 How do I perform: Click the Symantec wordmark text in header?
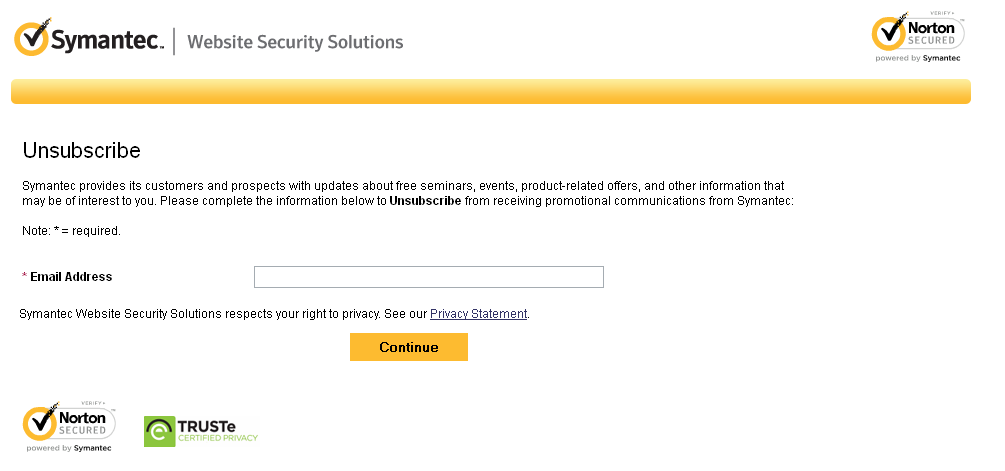click(107, 41)
